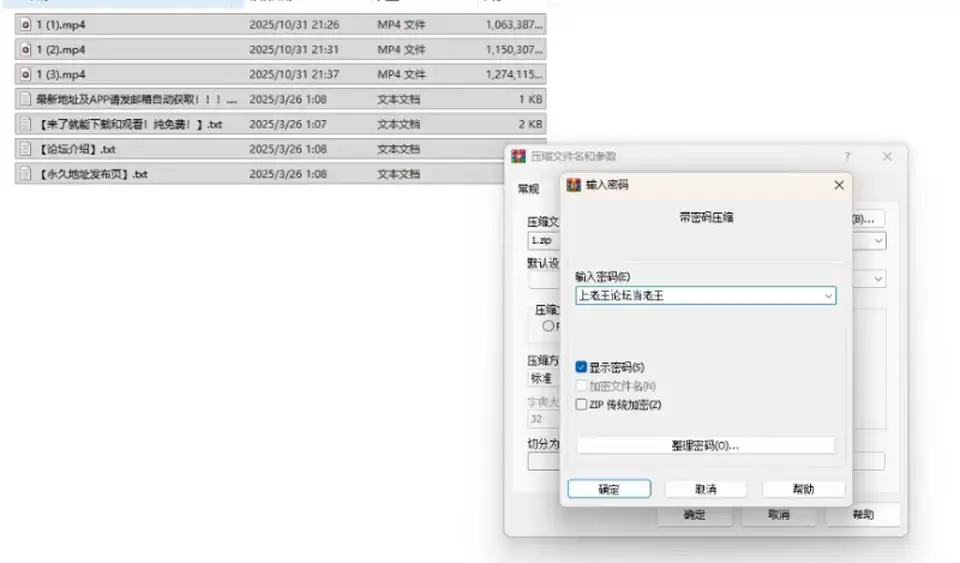Click the size value 1,063,387...
Viewport: 960px width, 563px height.
[514, 24]
